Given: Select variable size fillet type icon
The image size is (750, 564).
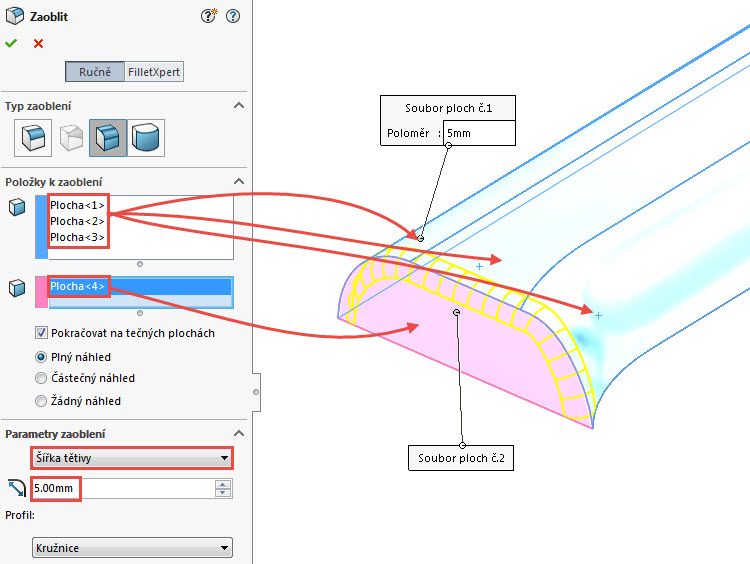Looking at the screenshot, I should pos(71,138).
